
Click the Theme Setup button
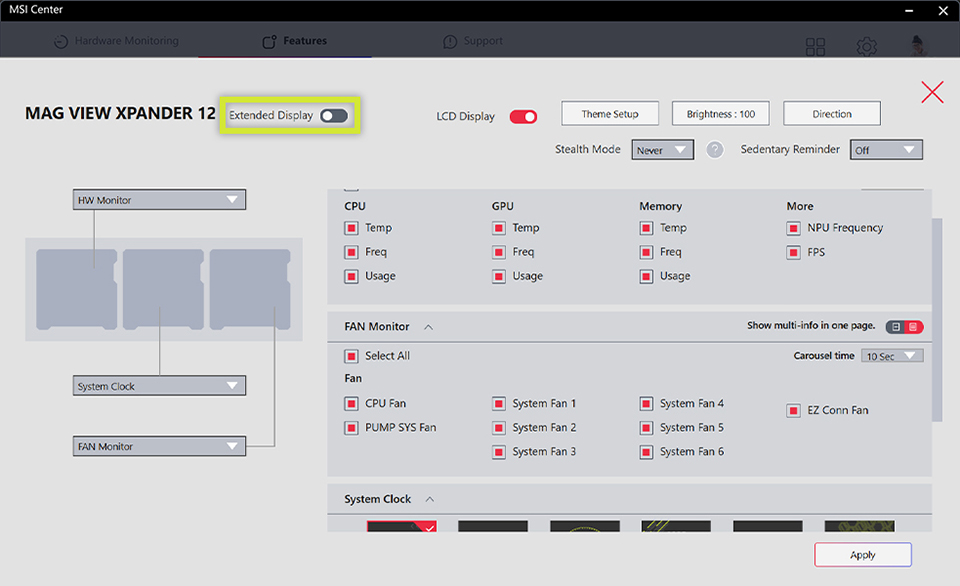[x=610, y=114]
